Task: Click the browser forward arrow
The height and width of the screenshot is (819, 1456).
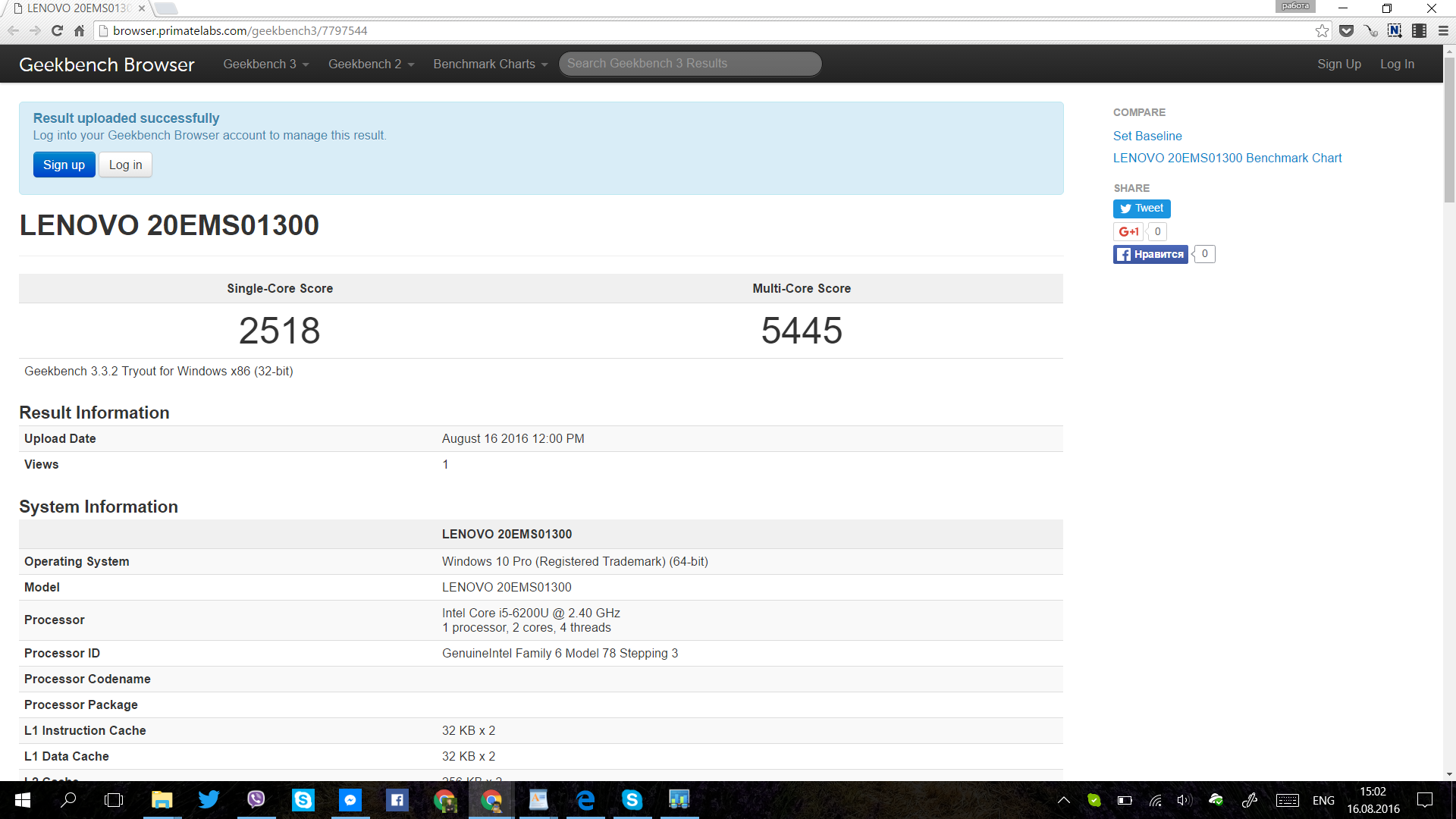Action: click(x=35, y=31)
